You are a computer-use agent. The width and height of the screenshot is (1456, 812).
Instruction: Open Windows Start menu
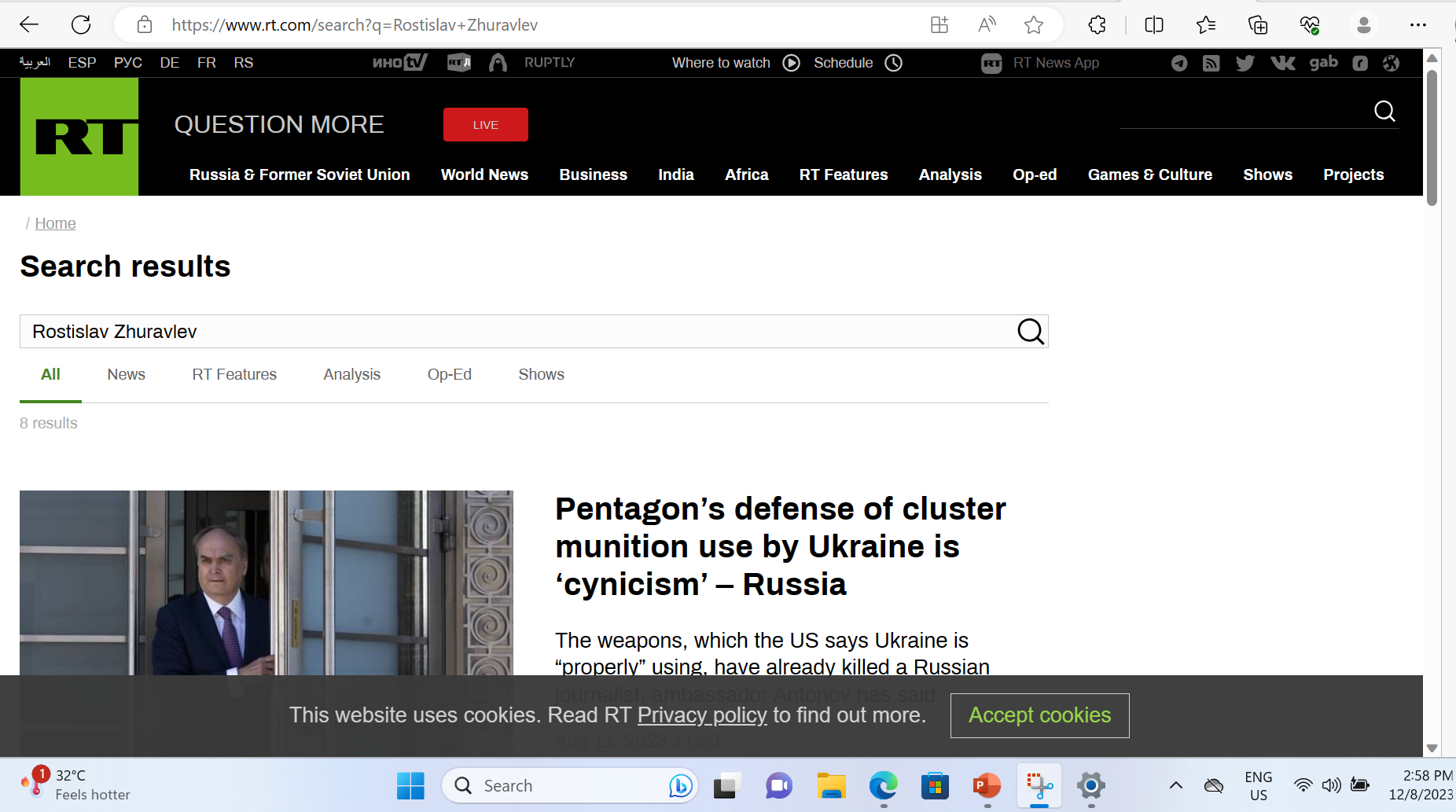(410, 785)
